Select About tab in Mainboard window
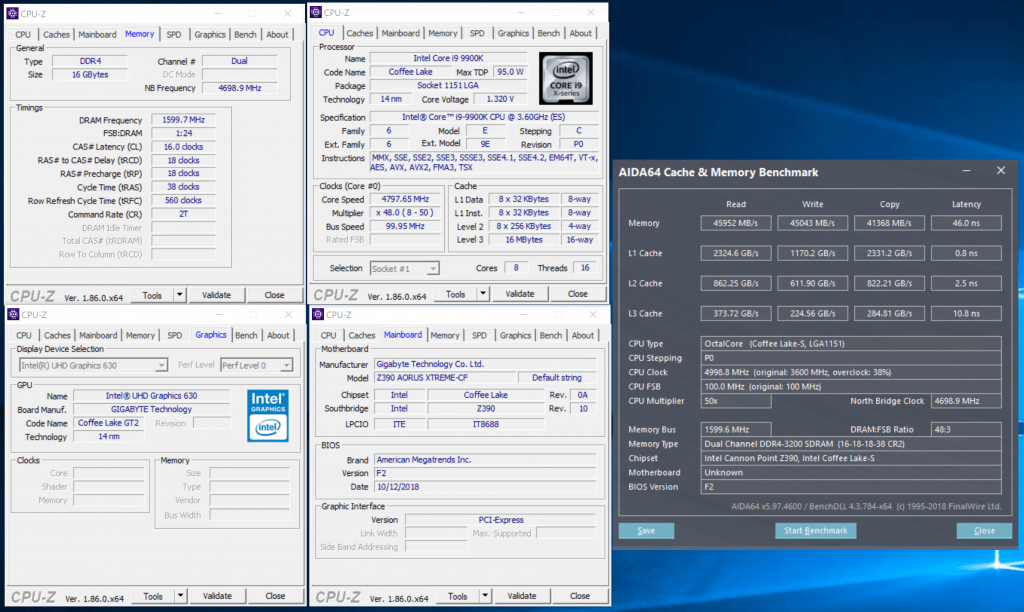This screenshot has height=612, width=1024. click(x=583, y=335)
